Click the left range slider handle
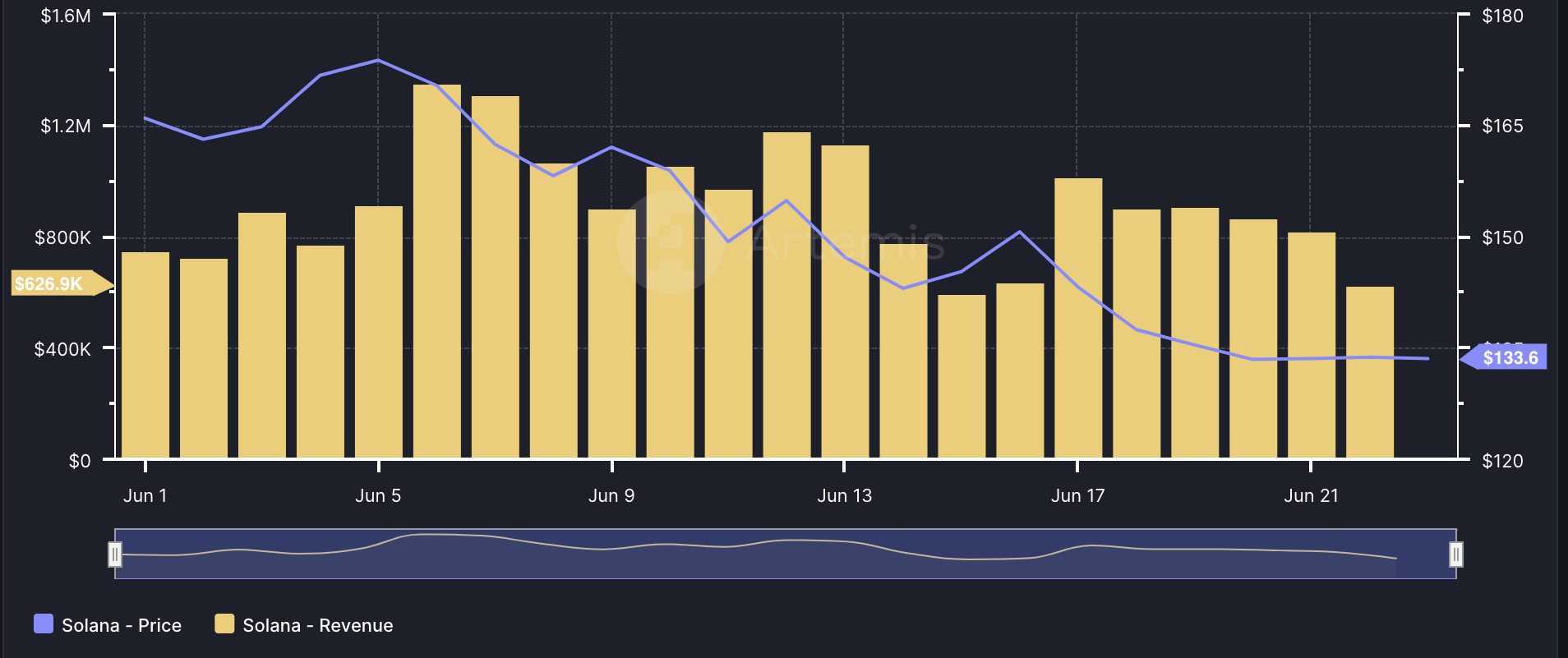Image resolution: width=1568 pixels, height=658 pixels. pos(115,554)
